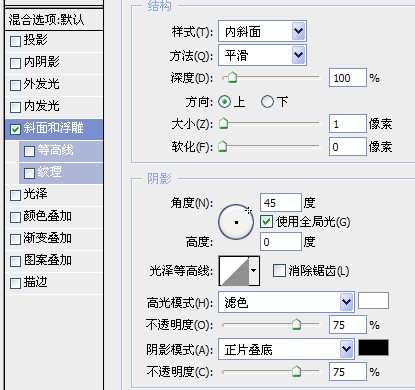Open the 投影 drop shadow settings entry

pos(35,40)
